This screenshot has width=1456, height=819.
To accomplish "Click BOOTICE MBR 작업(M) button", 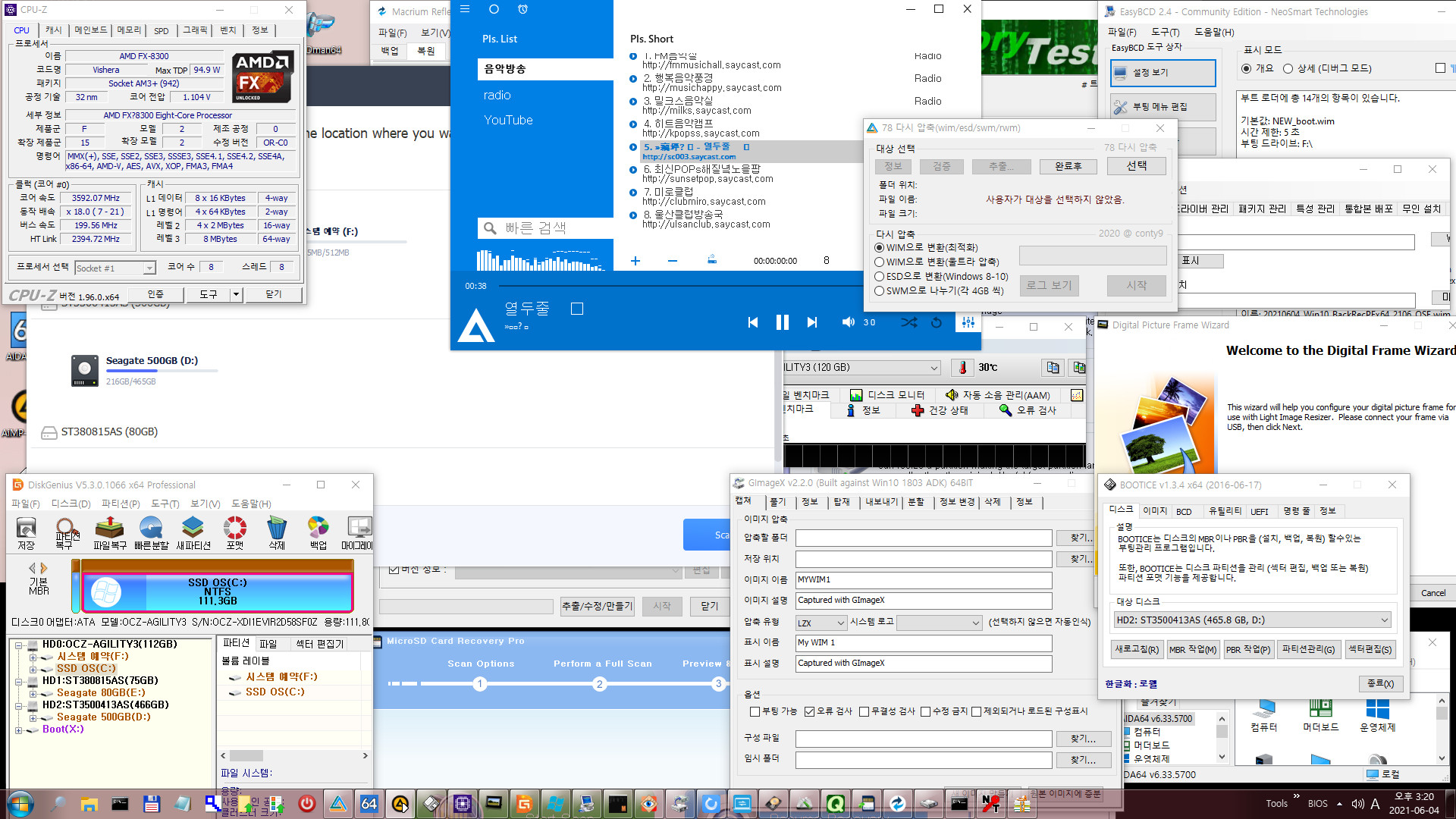I will pos(1192,650).
